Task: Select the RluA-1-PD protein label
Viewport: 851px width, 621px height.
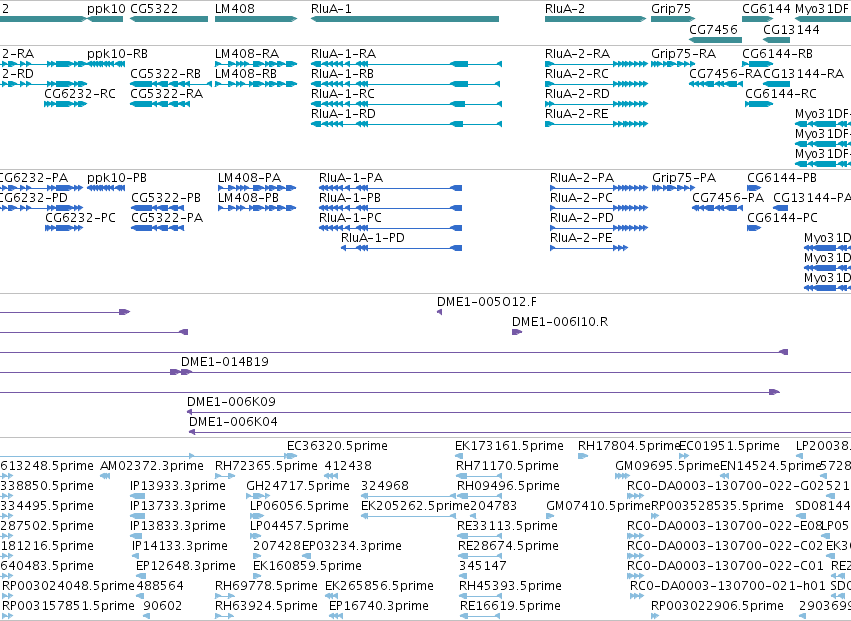Action: click(372, 238)
